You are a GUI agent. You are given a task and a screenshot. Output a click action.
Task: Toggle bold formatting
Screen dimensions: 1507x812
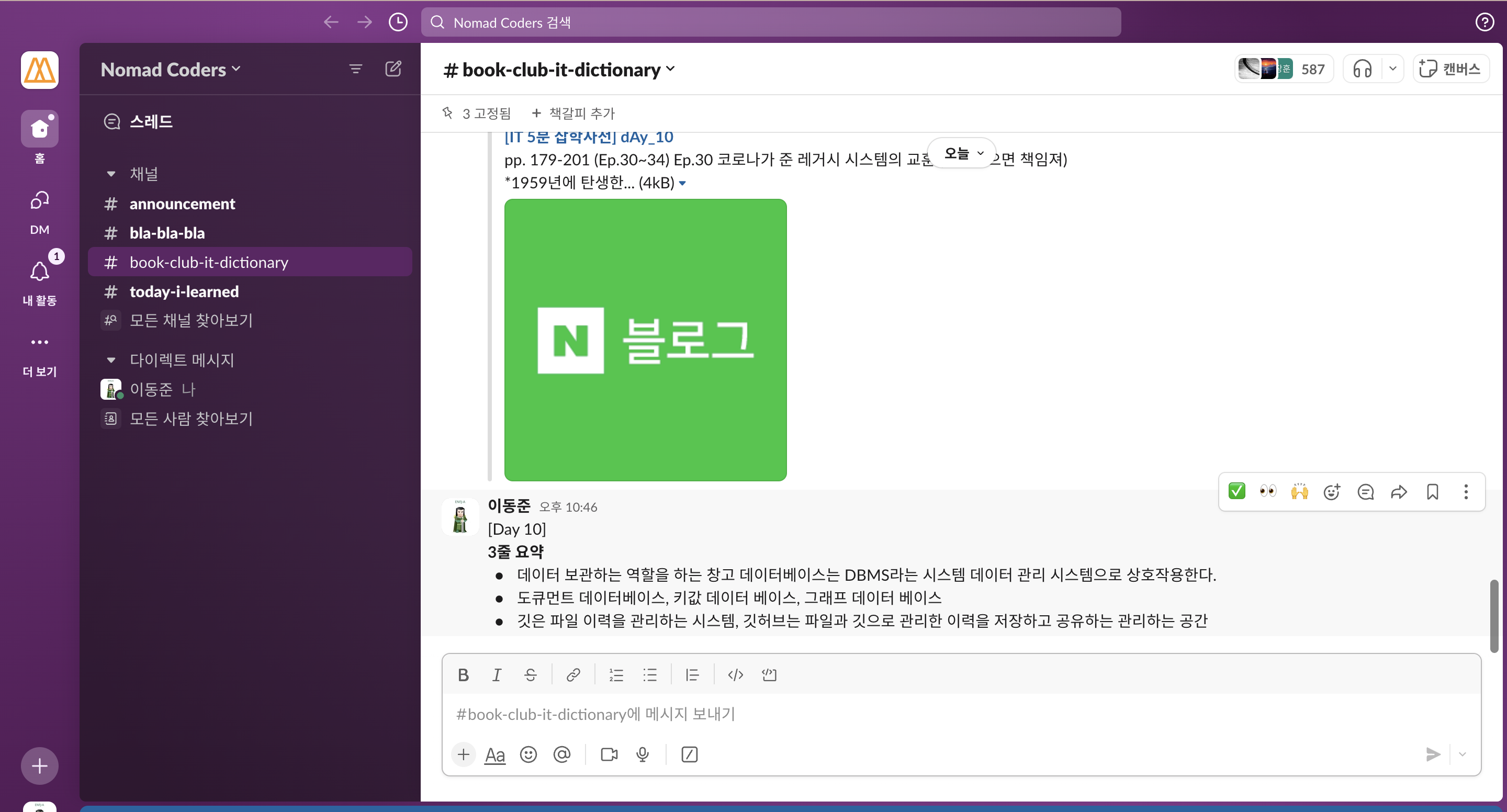463,675
